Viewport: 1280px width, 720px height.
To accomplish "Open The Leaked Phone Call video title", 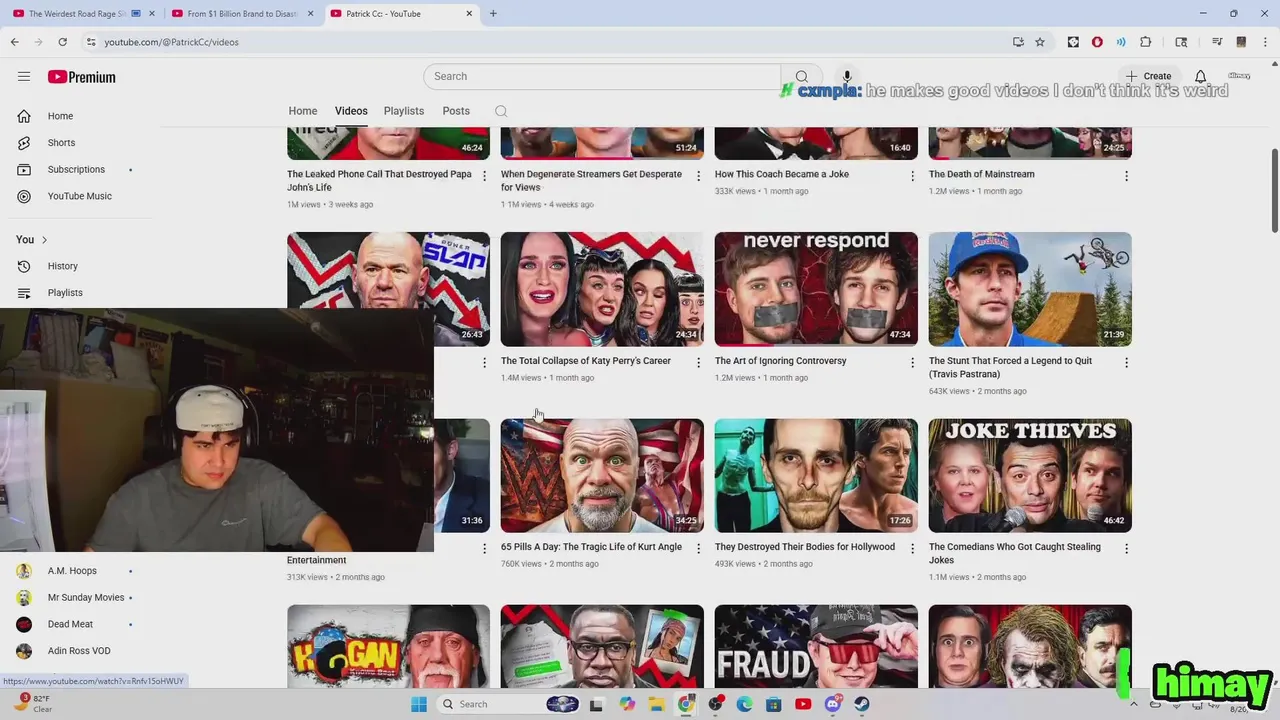I will 379,180.
